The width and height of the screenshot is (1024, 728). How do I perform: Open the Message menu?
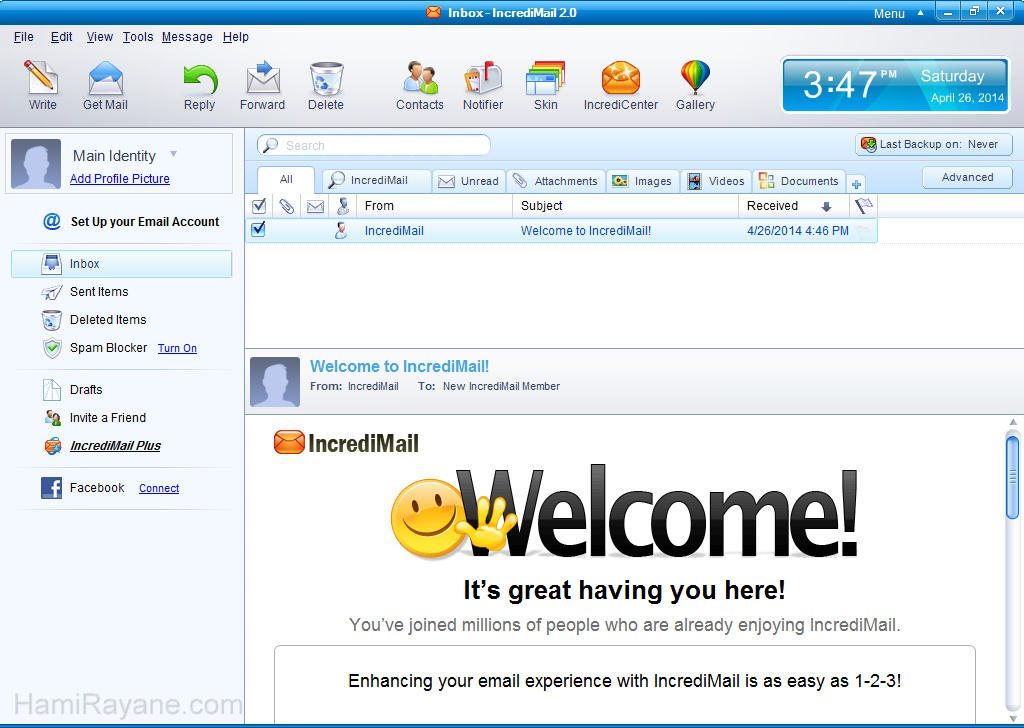[187, 37]
